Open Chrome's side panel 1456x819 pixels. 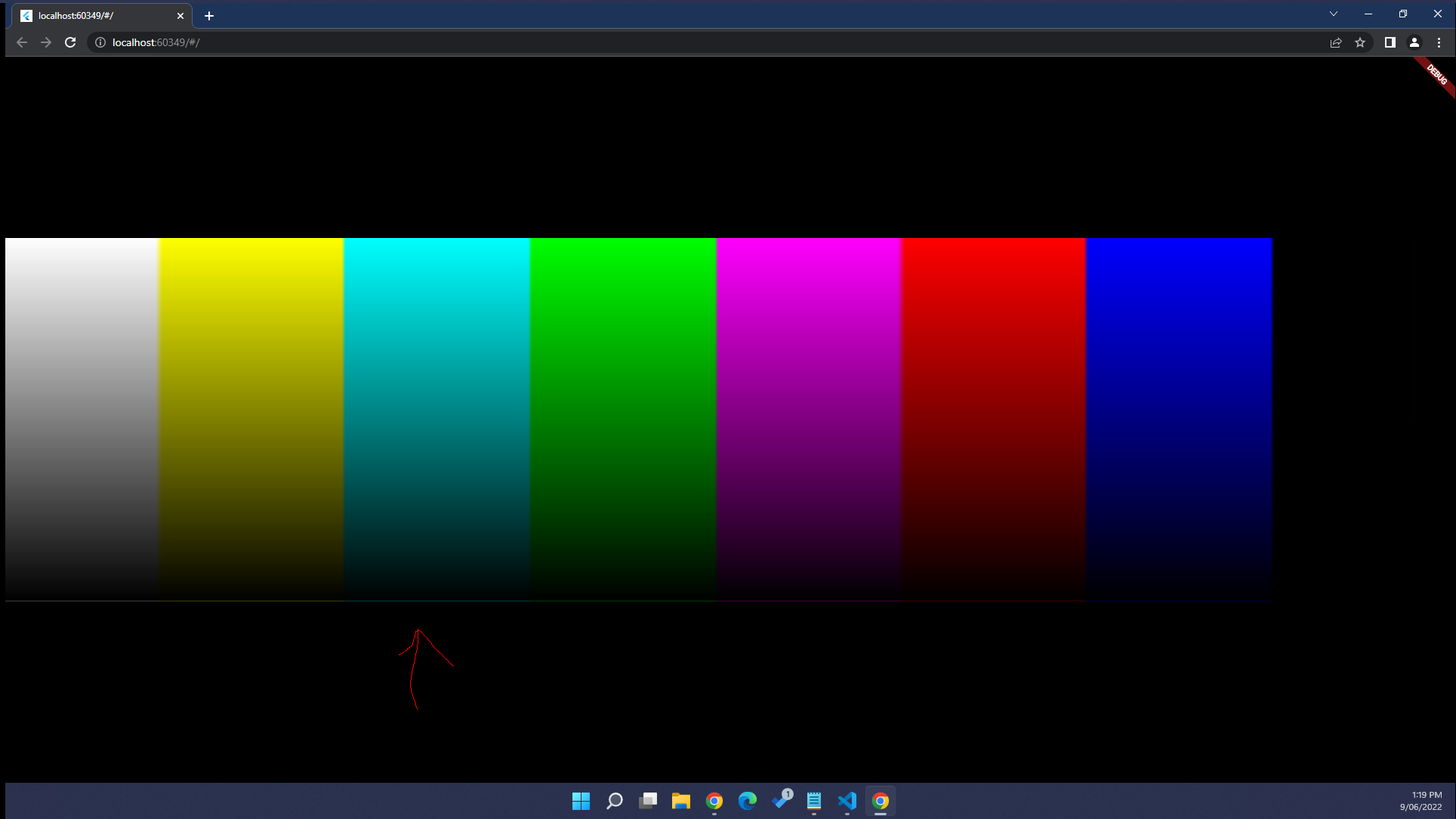coord(1389,42)
